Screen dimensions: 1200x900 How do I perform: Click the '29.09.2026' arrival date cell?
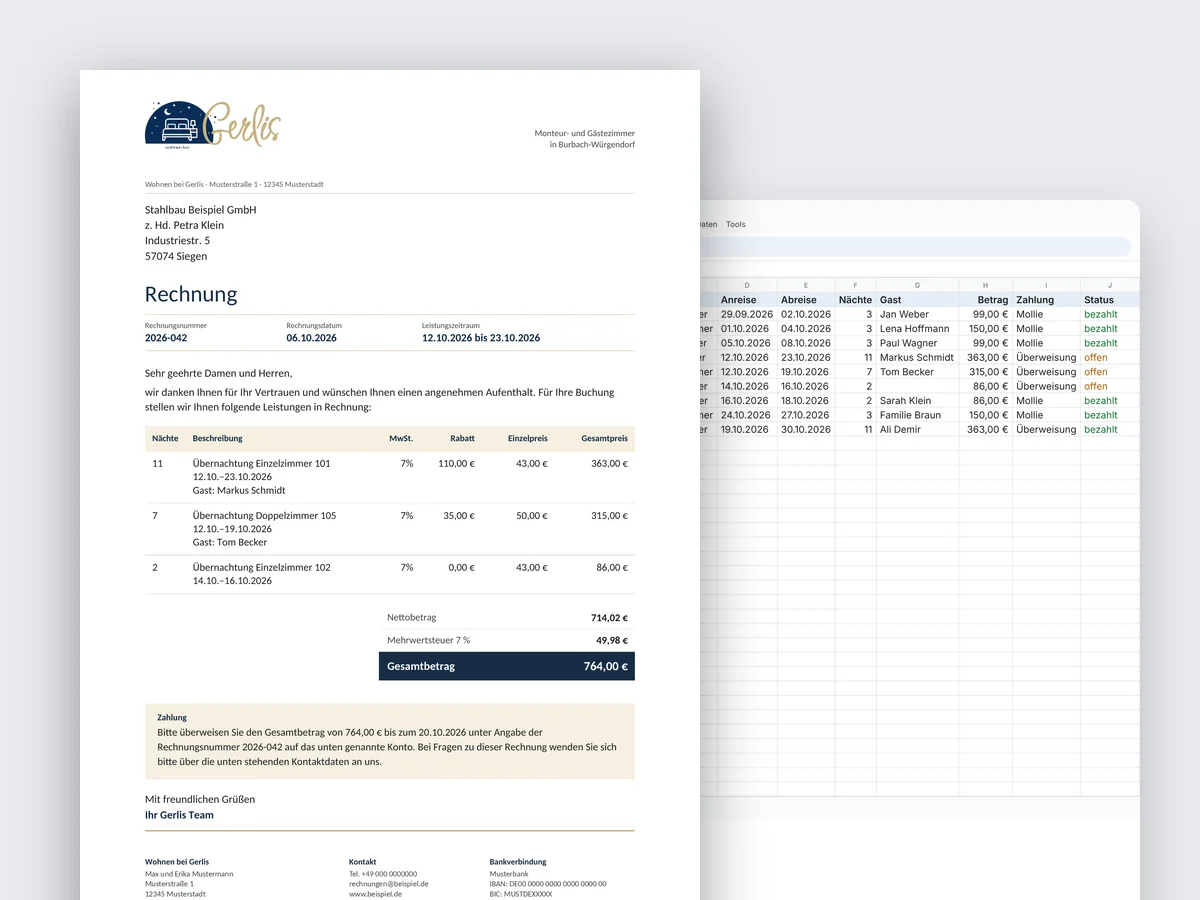tap(745, 314)
